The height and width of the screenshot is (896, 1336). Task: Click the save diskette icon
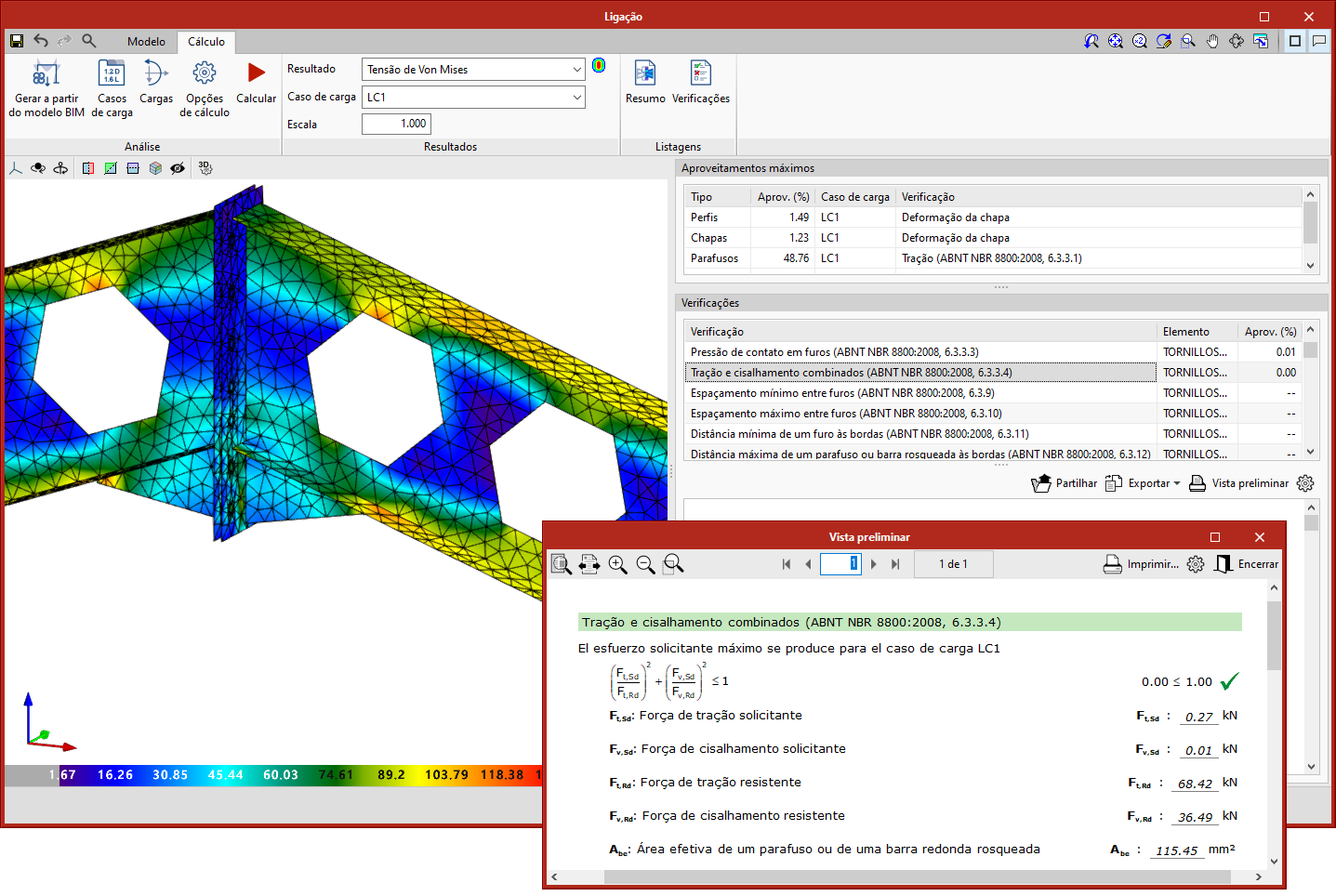click(17, 41)
